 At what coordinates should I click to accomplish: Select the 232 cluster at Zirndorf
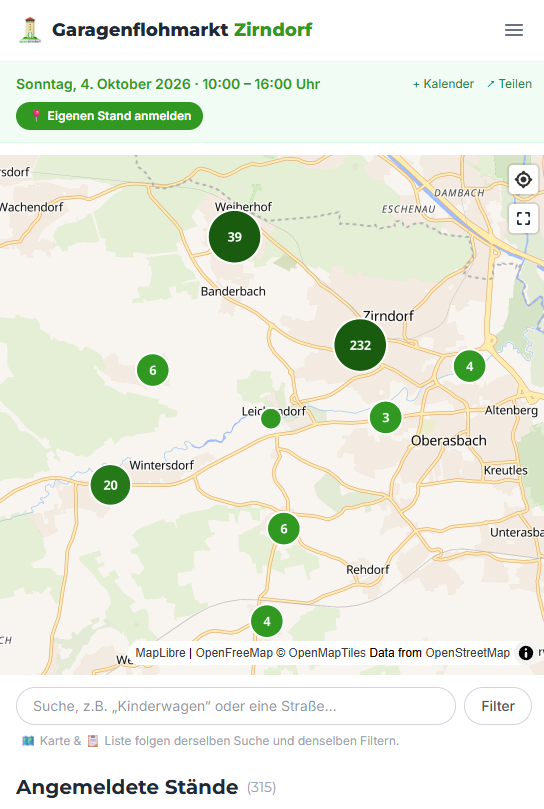(360, 345)
